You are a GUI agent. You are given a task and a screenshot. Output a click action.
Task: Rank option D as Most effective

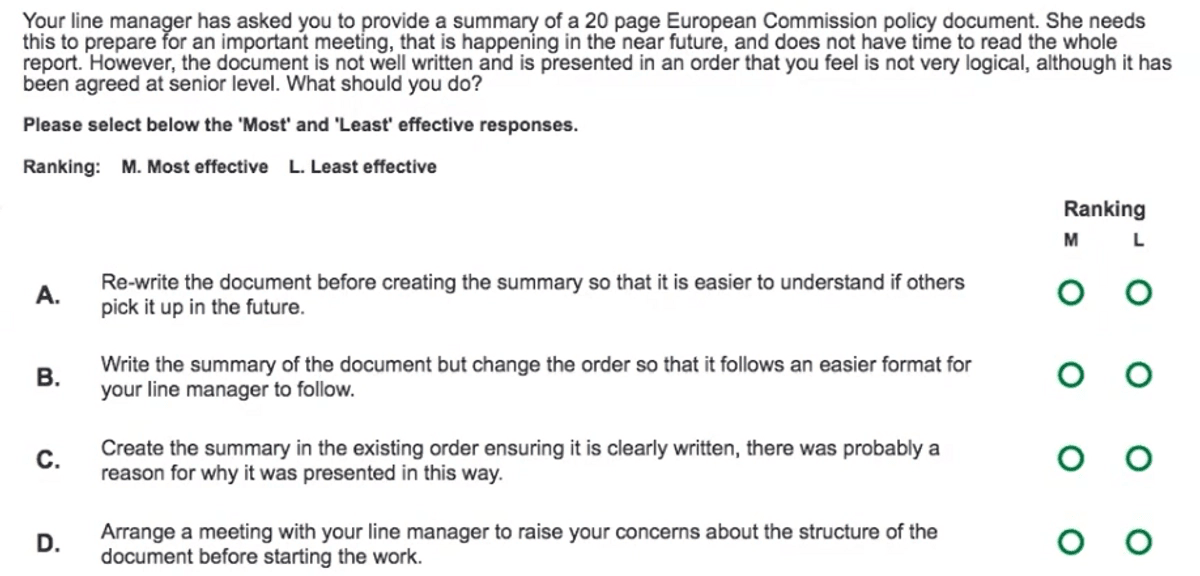click(1072, 543)
